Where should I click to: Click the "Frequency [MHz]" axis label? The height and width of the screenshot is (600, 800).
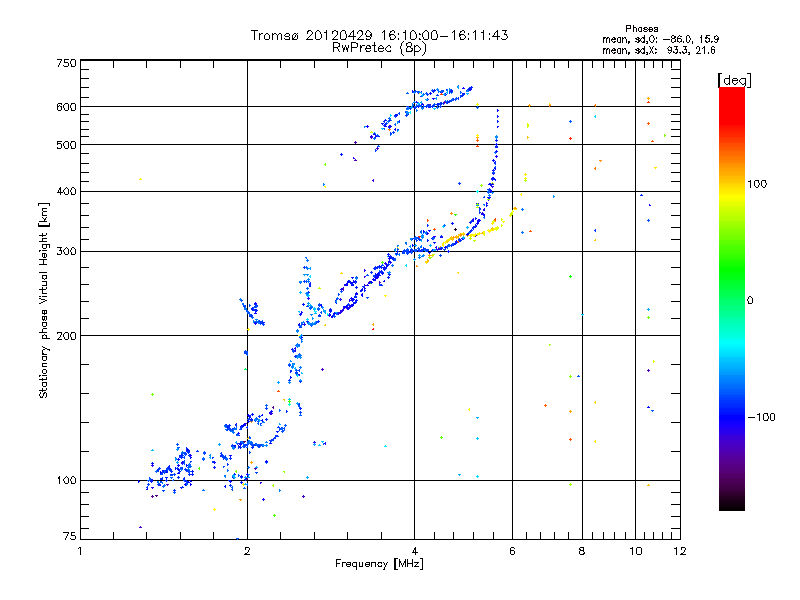coord(379,564)
